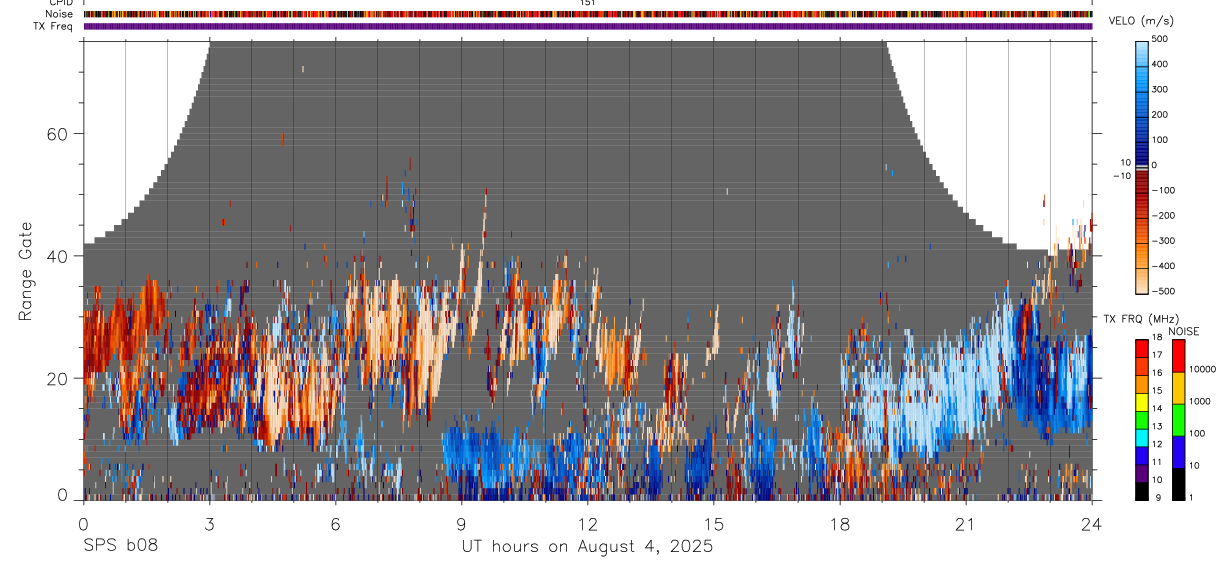This screenshot has width=1228, height=567.
Task: Click the 21 tick on UT hours axis
Action: (965, 523)
